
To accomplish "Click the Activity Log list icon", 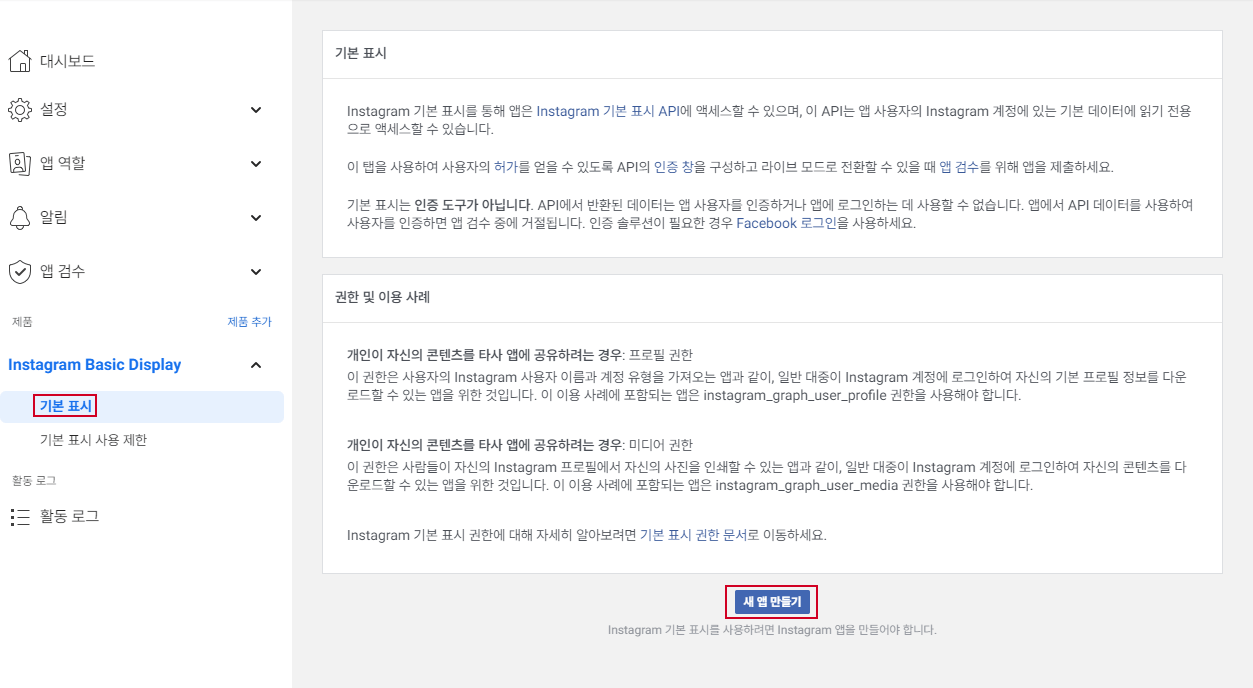I will pos(20,517).
